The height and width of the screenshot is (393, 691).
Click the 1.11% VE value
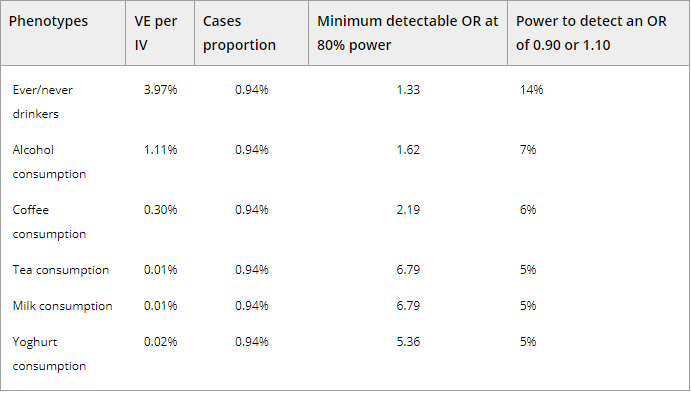[x=160, y=150]
